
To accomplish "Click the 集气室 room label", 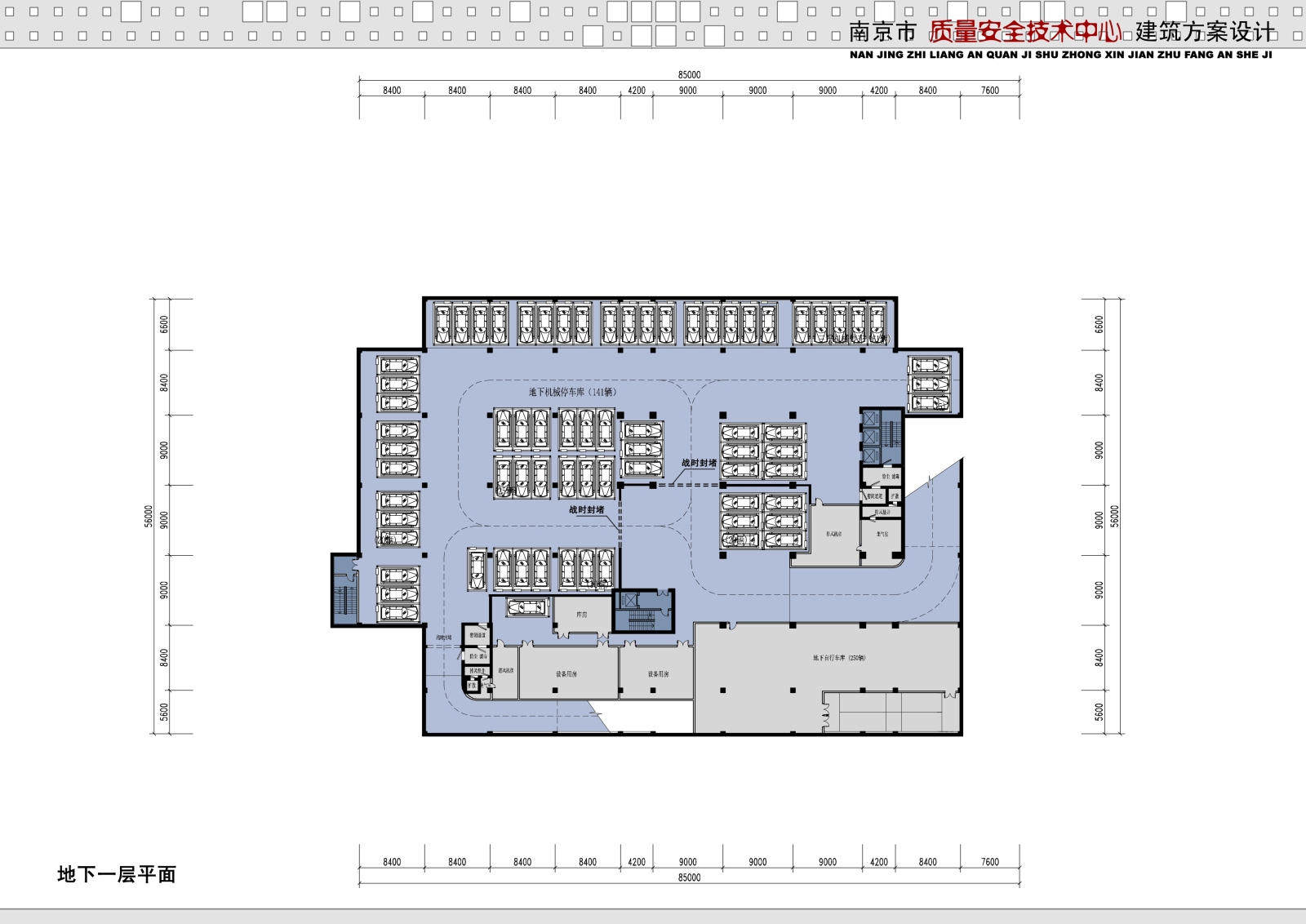I will (x=882, y=534).
